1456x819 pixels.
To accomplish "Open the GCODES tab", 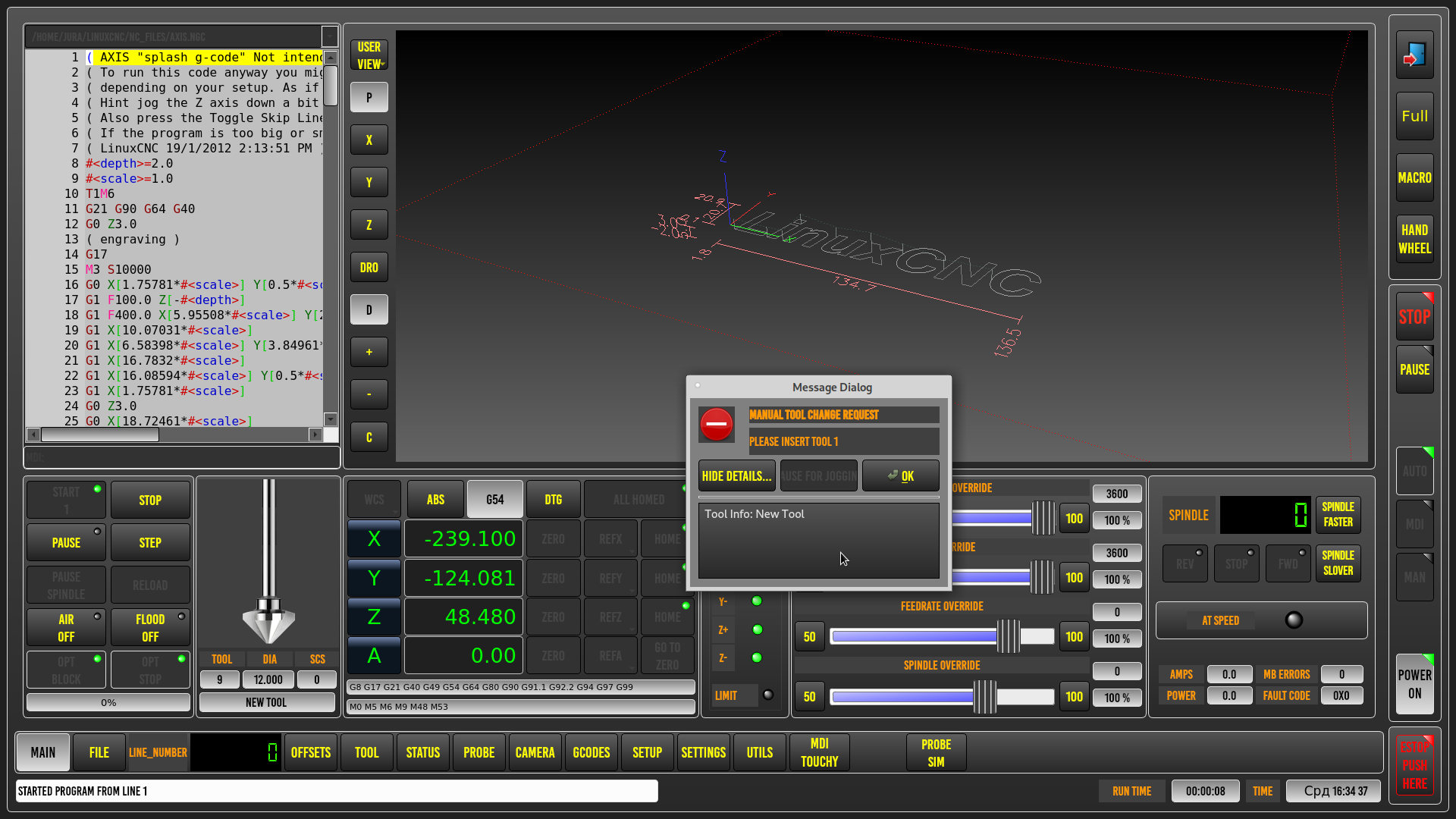I will pos(591,753).
